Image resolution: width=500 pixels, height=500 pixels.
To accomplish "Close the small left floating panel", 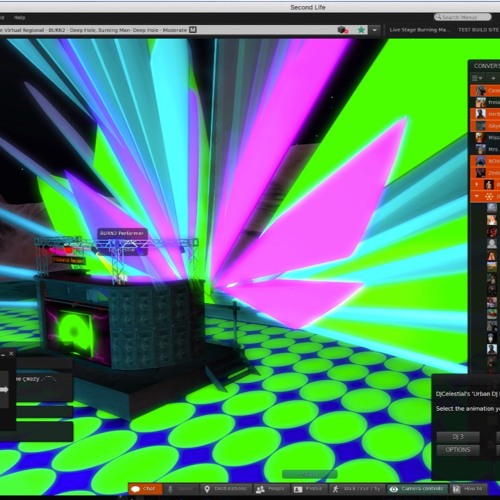I will point(11,353).
